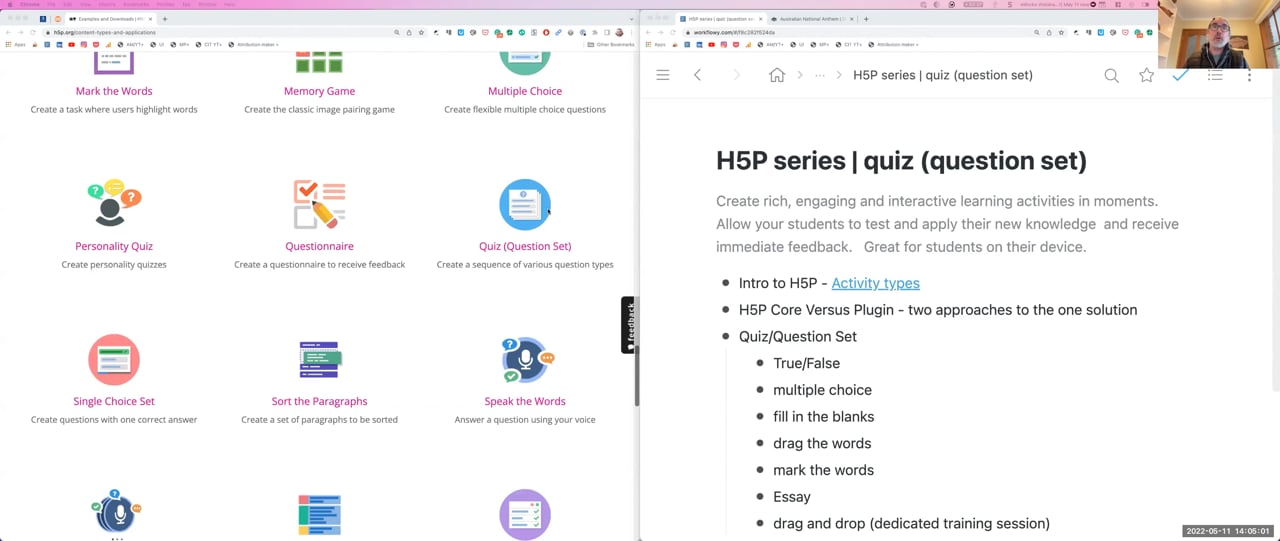Open the Sort the Paragraphs icon
The width and height of the screenshot is (1280, 541).
320,359
